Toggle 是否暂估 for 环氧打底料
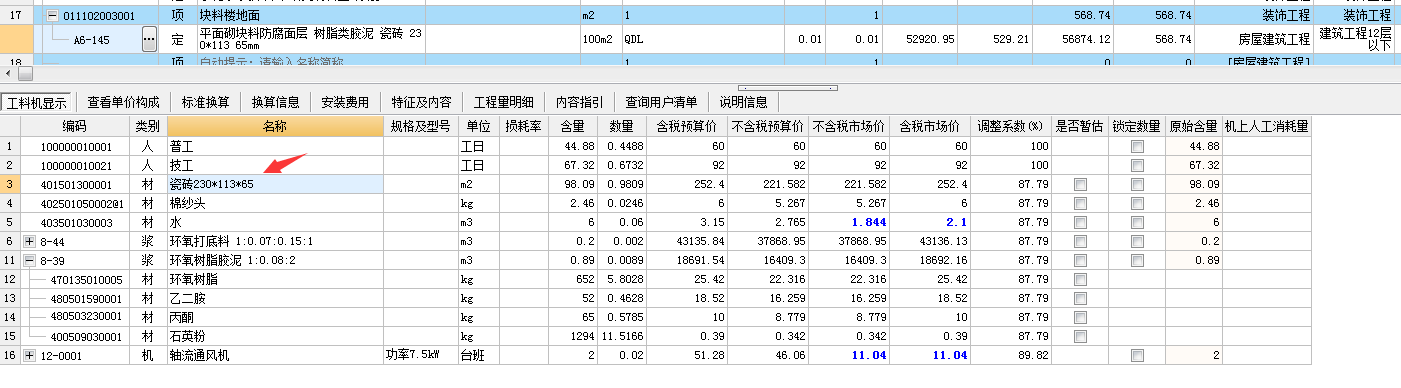Screen dimensions: 1401x388 click(x=1080, y=241)
